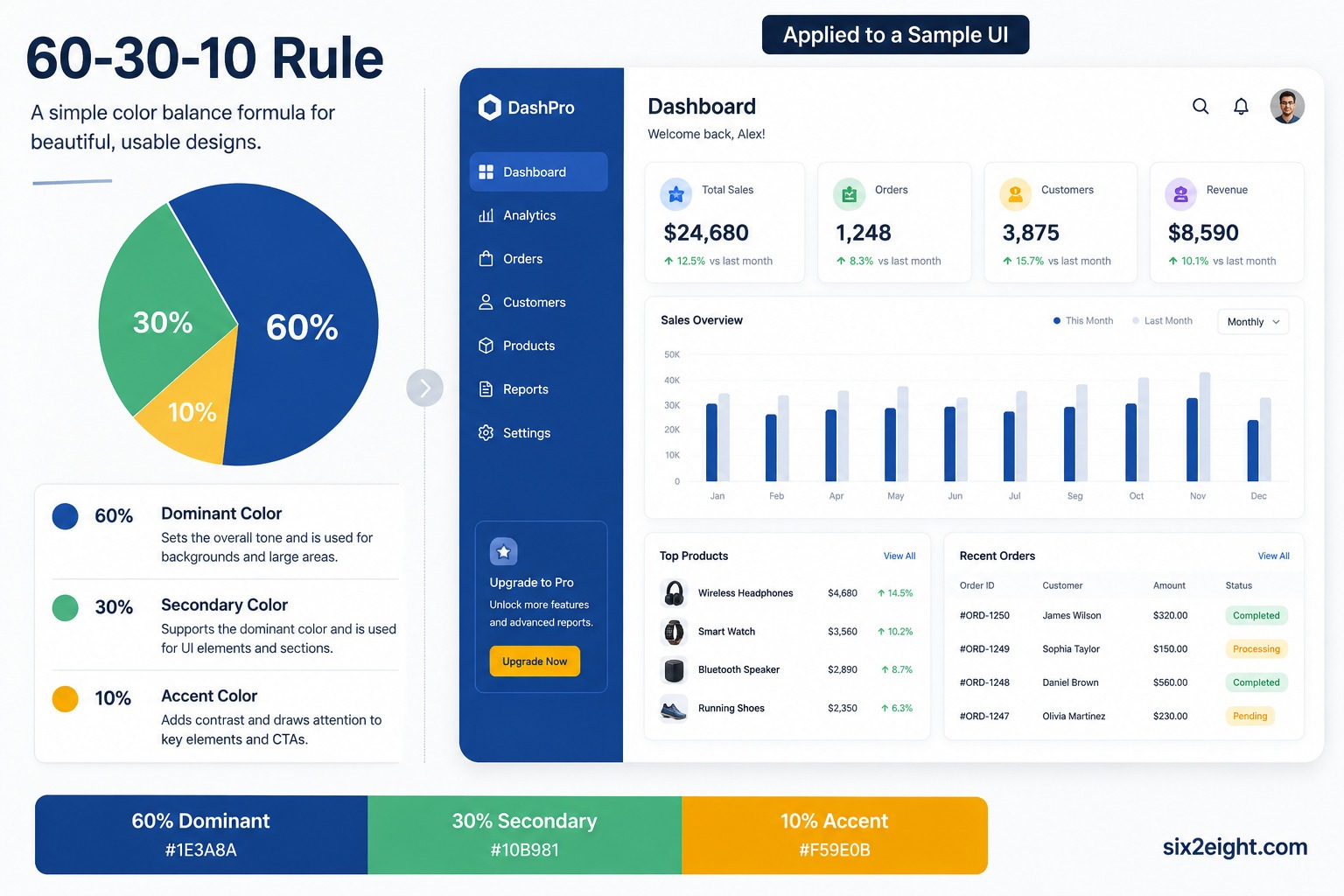Click the round chevron arrow between panels
The width and height of the screenshot is (1344, 896).
tap(425, 388)
